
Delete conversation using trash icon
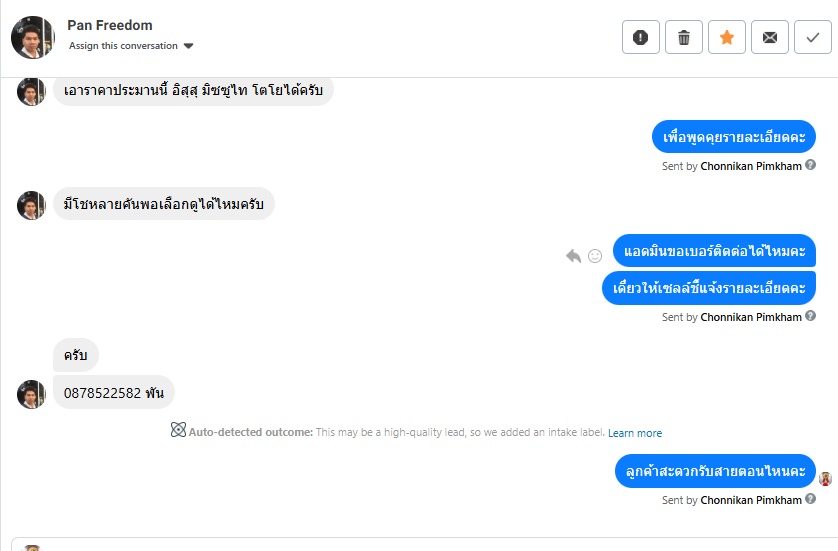click(684, 38)
